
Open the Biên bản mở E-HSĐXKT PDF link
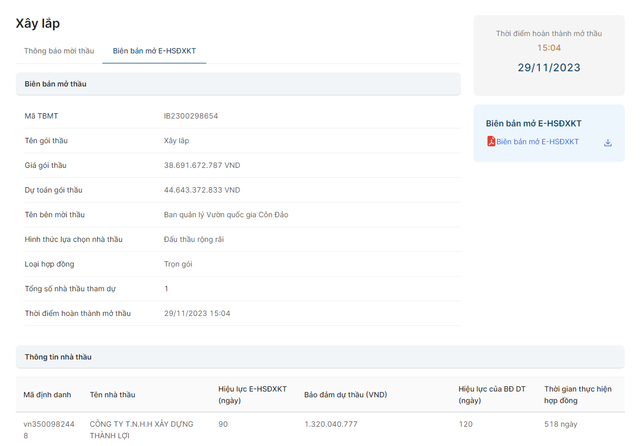(537, 142)
